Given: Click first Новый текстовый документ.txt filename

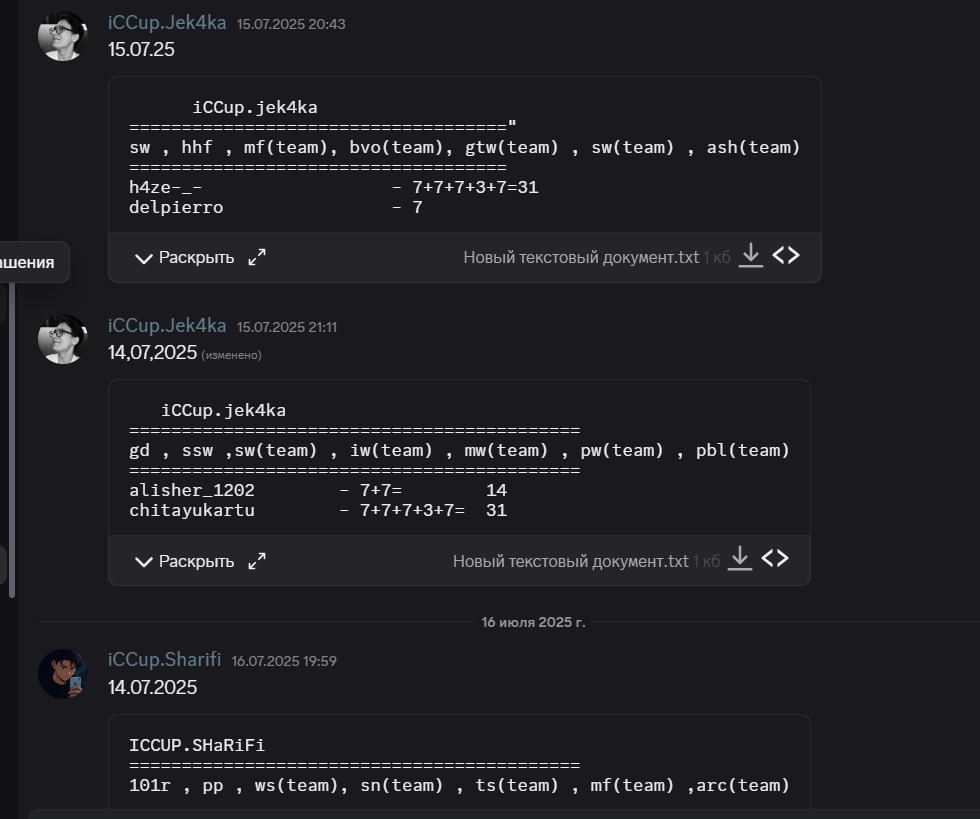Looking at the screenshot, I should pyautogui.click(x=581, y=258).
